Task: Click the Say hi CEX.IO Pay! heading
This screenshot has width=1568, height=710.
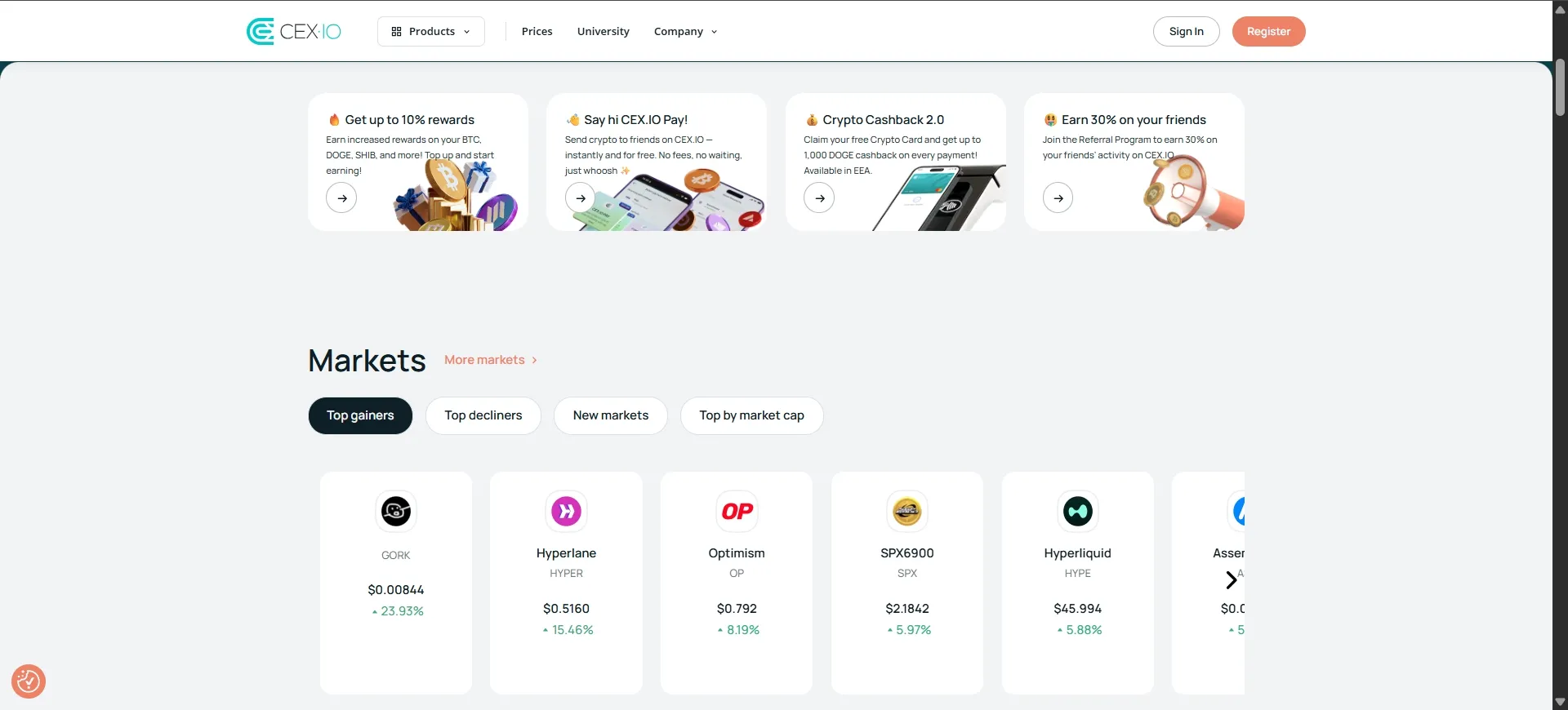Action: [635, 120]
